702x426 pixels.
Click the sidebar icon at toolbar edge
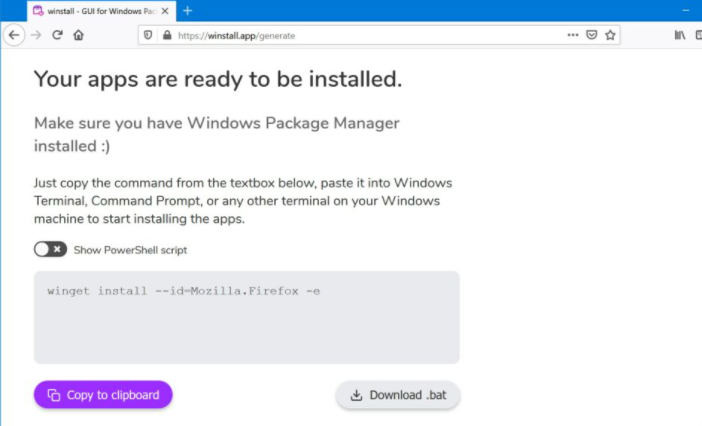(699, 35)
